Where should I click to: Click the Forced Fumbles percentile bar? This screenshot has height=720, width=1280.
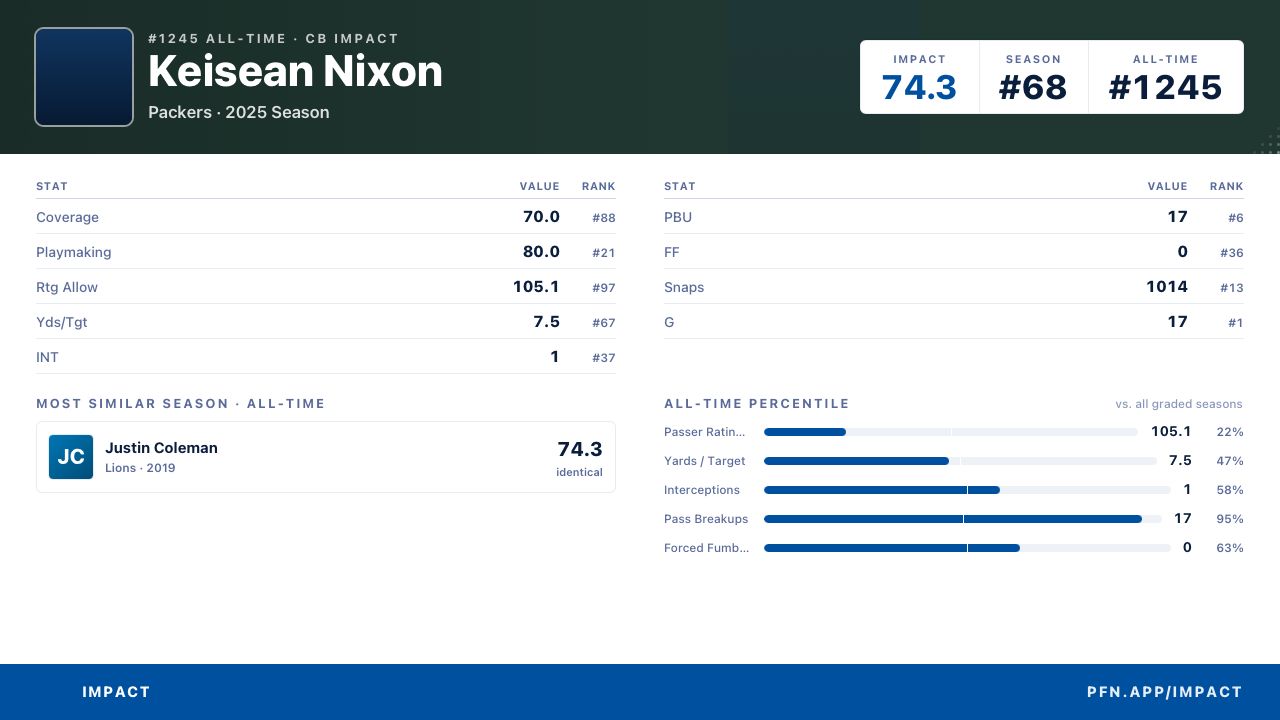(967, 548)
